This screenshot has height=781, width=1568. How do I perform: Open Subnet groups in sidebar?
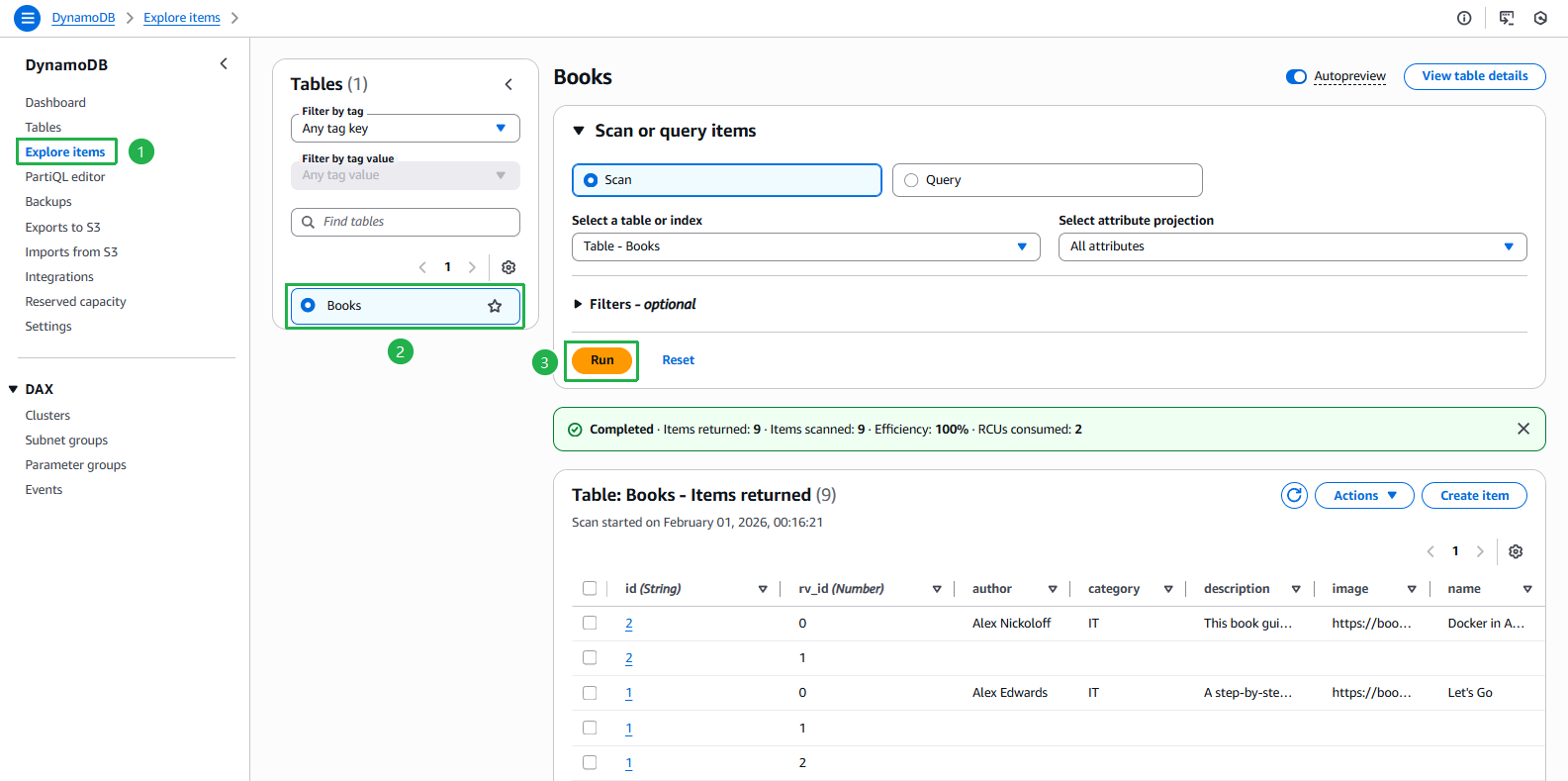tap(66, 439)
